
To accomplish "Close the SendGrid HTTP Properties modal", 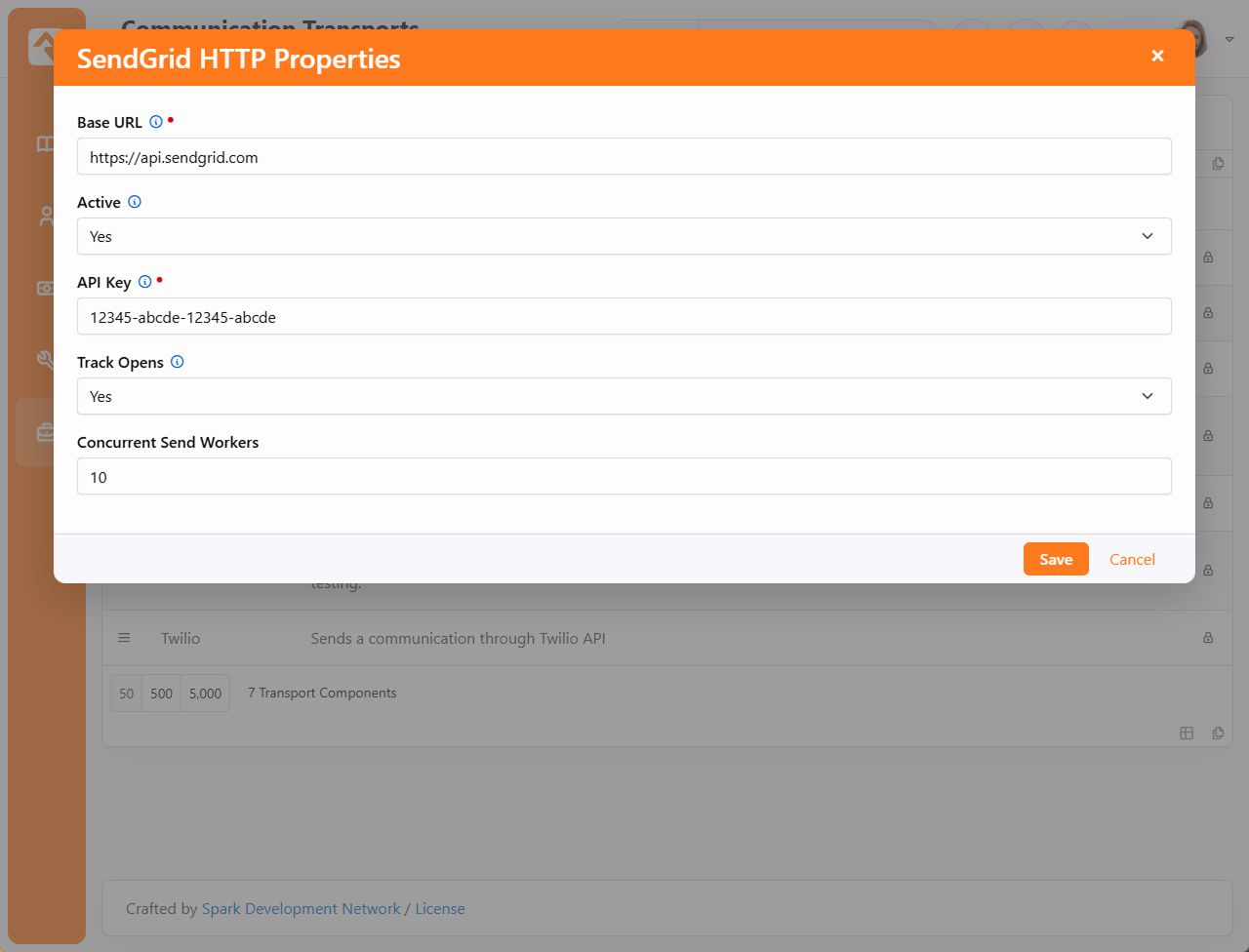I will (1157, 57).
